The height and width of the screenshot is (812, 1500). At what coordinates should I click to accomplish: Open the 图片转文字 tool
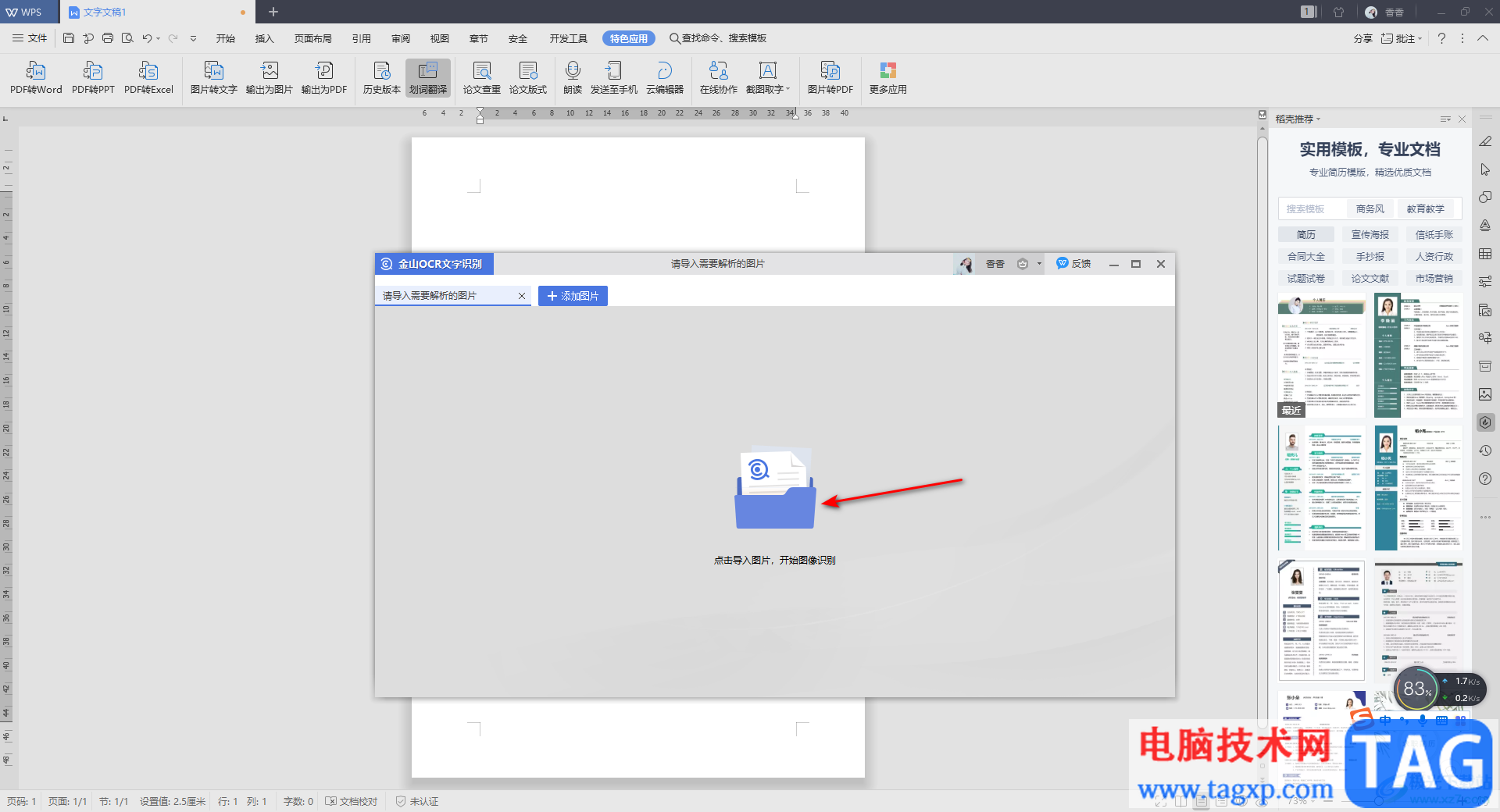point(213,78)
